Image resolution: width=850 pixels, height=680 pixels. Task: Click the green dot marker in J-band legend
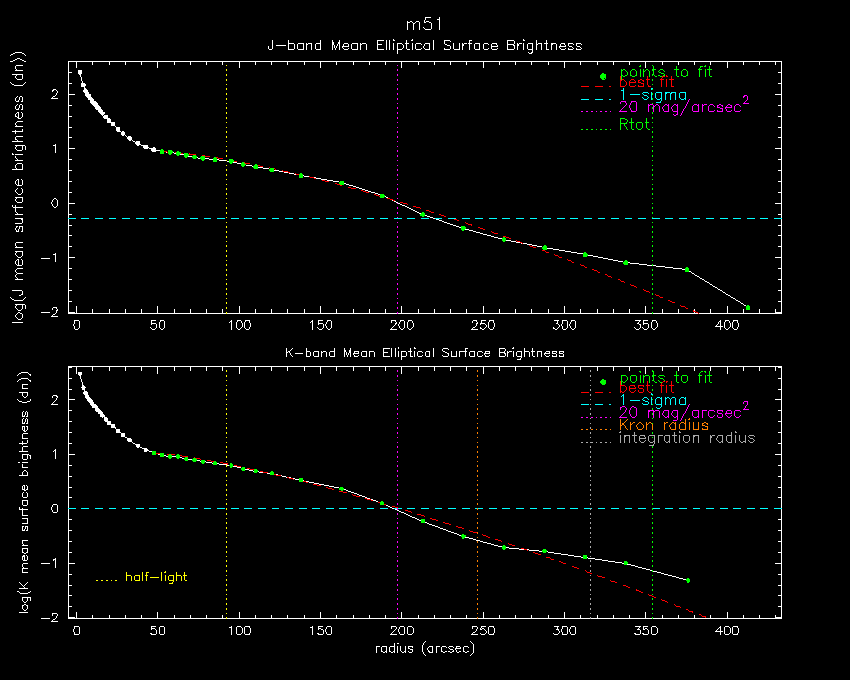pos(602,76)
